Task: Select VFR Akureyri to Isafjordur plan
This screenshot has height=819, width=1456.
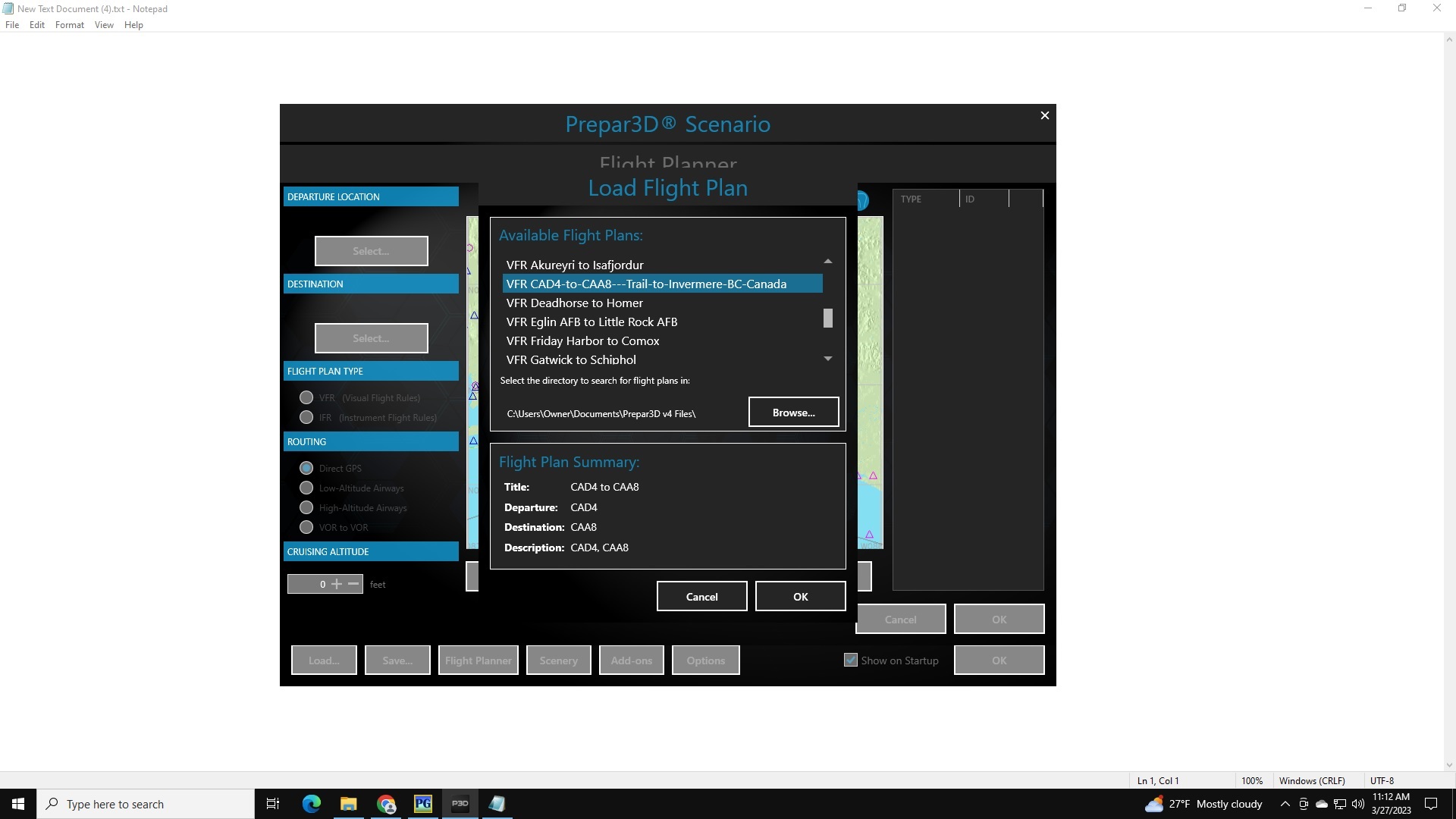Action: tap(662, 265)
